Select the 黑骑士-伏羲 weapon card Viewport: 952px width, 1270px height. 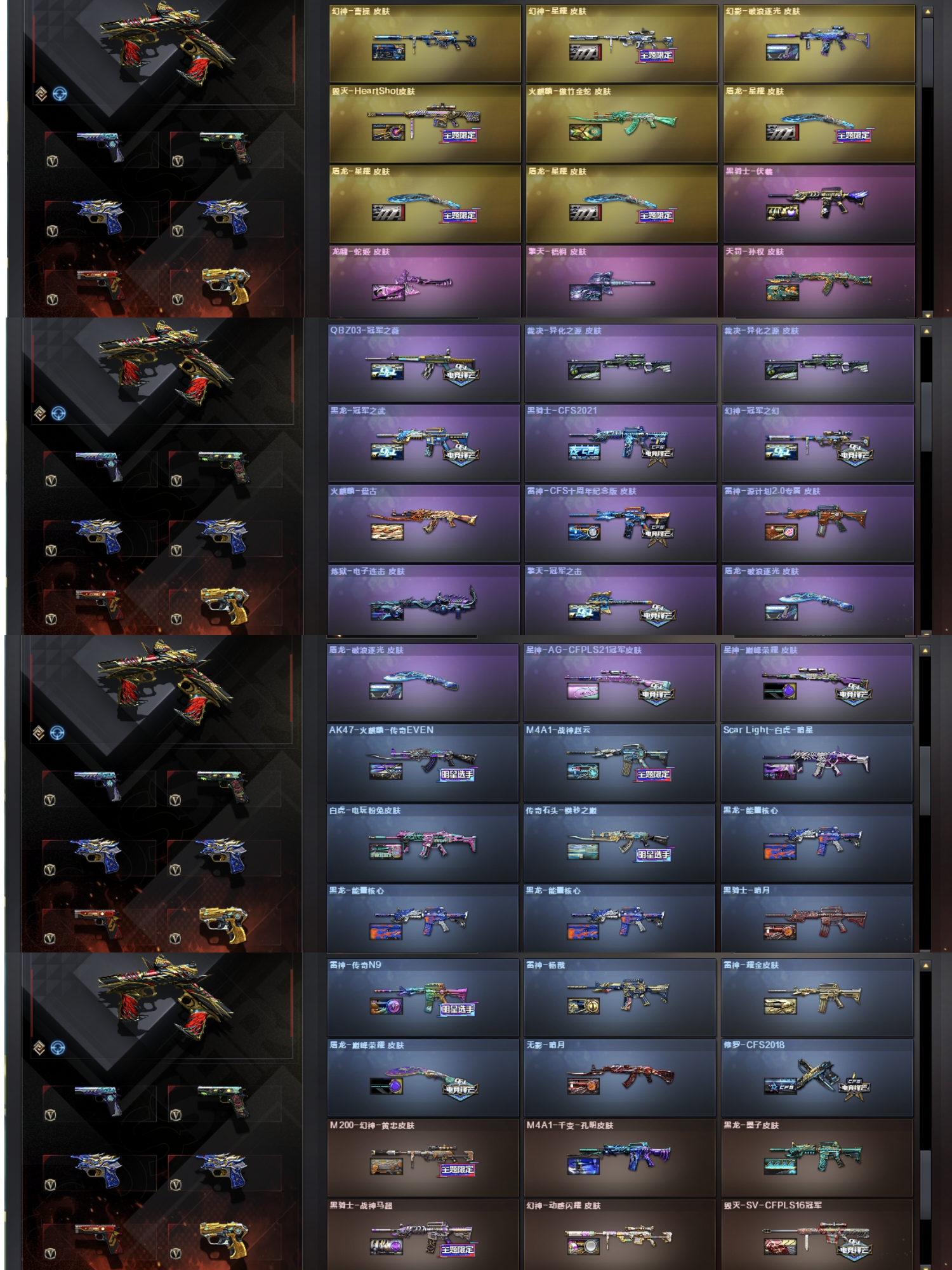pos(819,204)
